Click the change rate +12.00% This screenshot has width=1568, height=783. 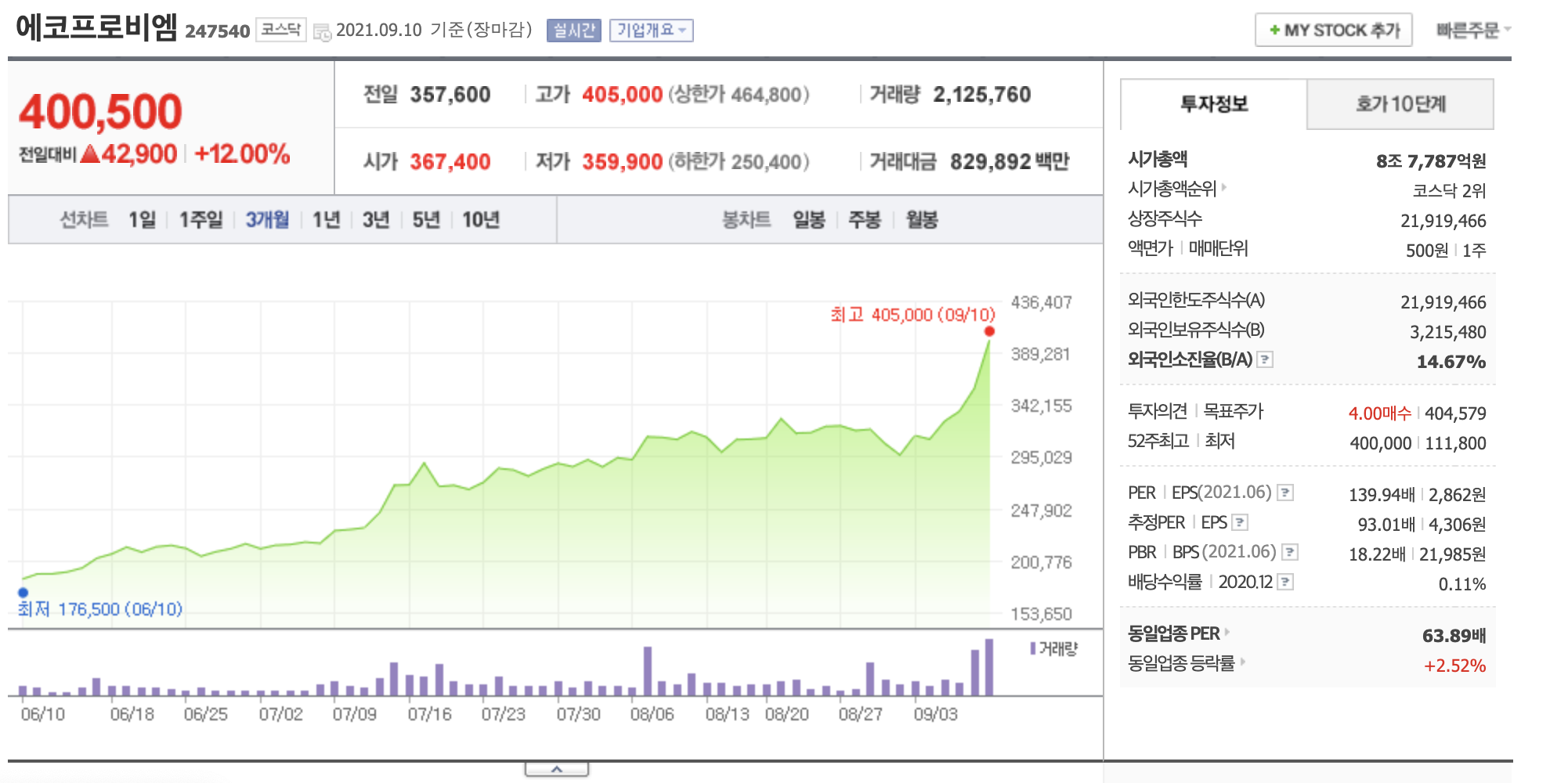pyautogui.click(x=242, y=153)
